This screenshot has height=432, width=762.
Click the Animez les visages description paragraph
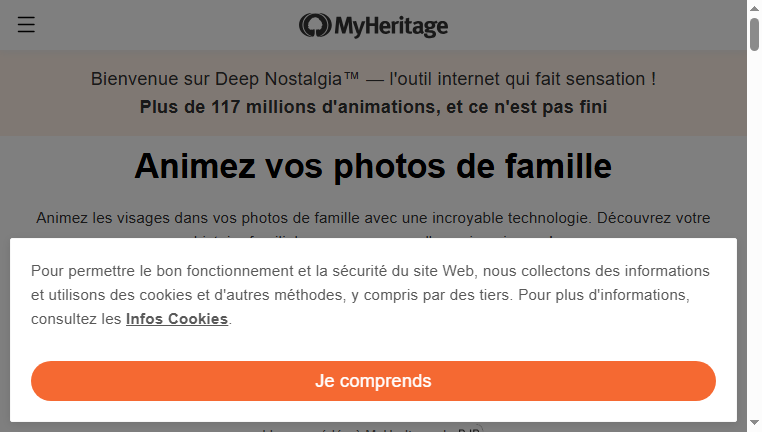coord(373,218)
